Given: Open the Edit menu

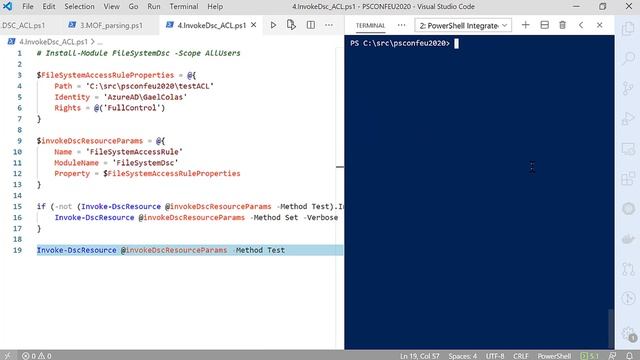Looking at the screenshot, I should (x=49, y=7).
